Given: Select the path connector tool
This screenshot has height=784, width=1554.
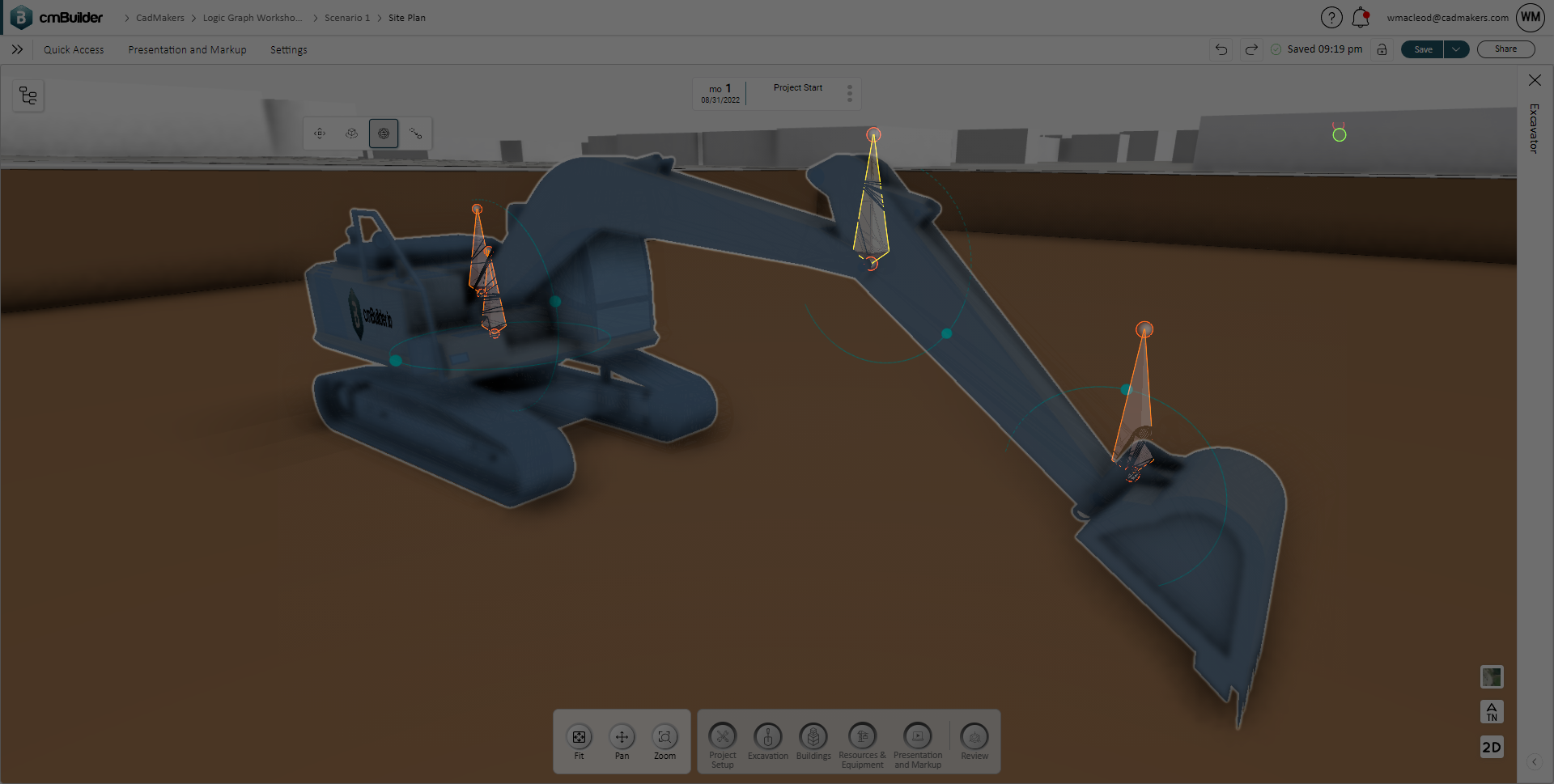Looking at the screenshot, I should click(x=415, y=133).
